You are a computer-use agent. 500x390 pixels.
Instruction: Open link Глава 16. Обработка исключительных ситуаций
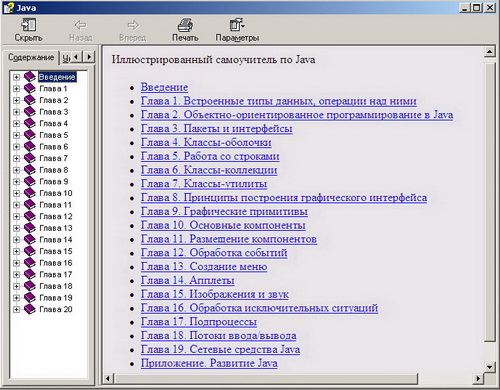[259, 308]
